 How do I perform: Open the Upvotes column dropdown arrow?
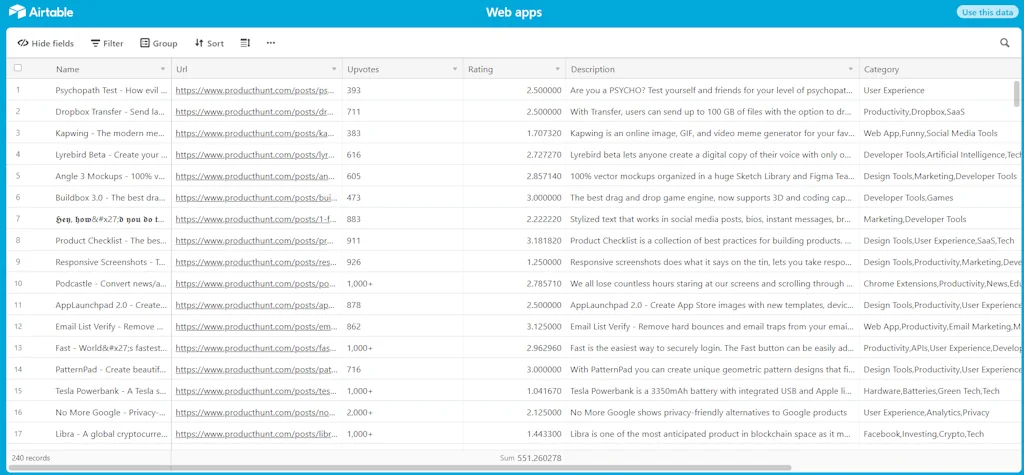(455, 69)
